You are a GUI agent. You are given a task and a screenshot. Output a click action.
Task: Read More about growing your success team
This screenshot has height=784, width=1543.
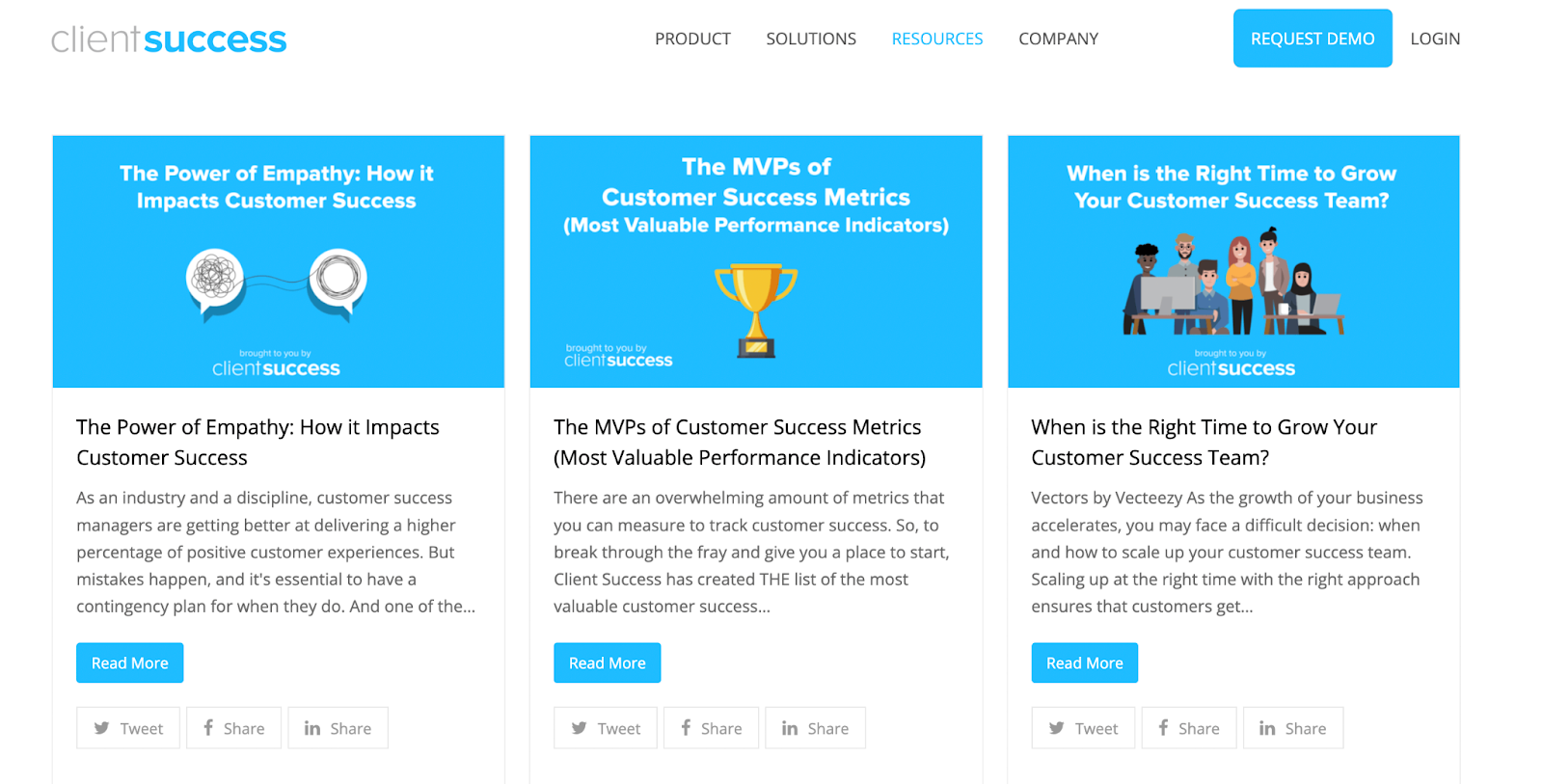pos(1084,662)
